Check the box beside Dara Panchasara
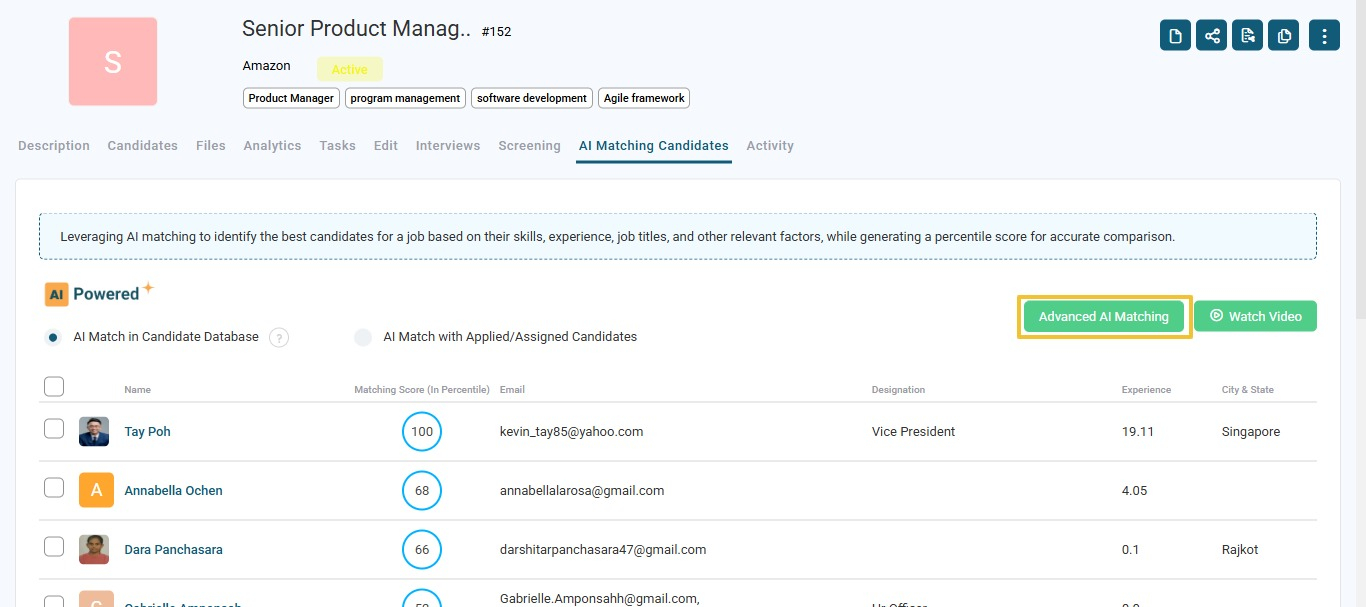 pyautogui.click(x=54, y=547)
